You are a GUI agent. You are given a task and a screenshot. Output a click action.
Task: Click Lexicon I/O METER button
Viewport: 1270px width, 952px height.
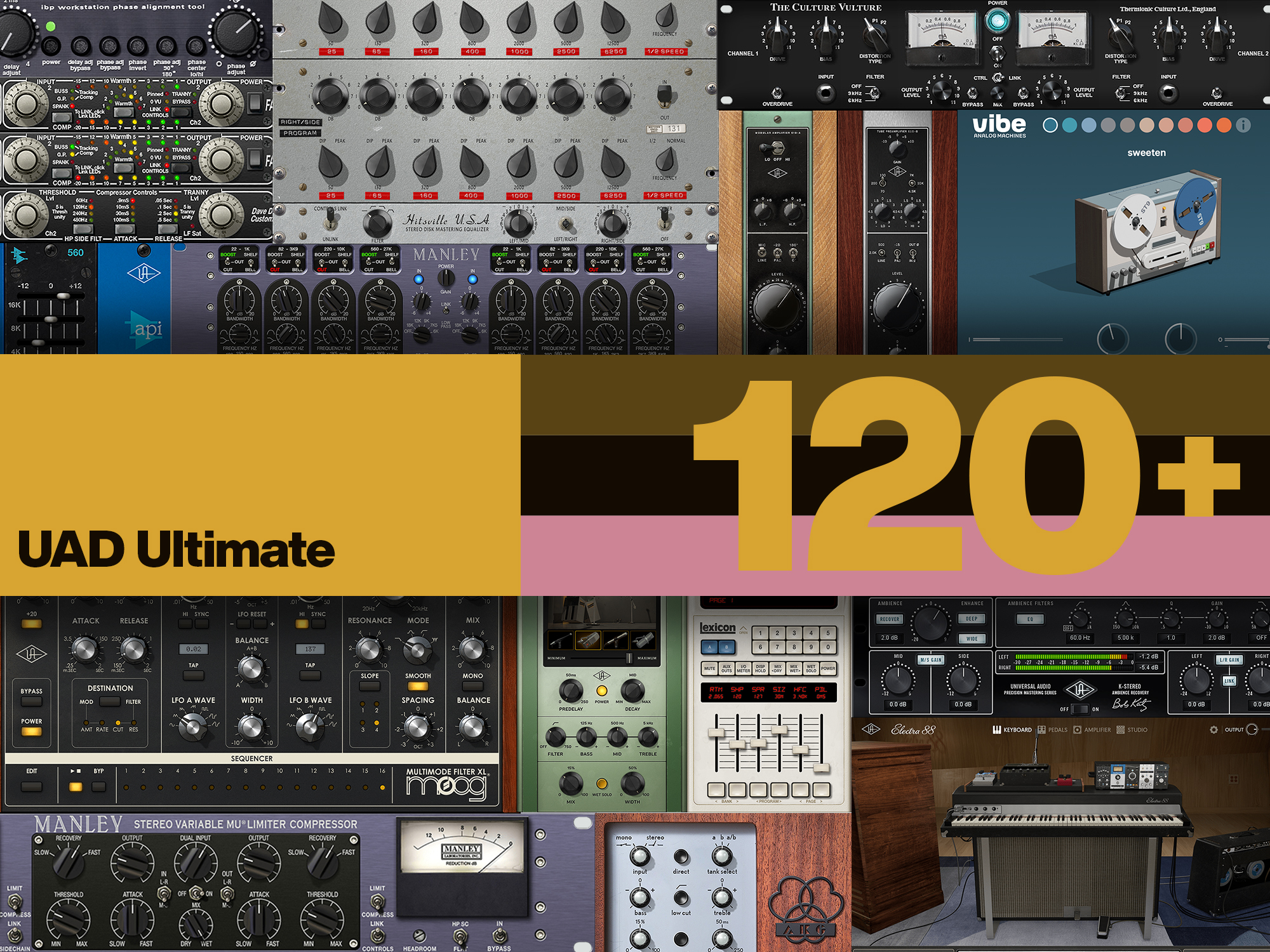tap(743, 668)
